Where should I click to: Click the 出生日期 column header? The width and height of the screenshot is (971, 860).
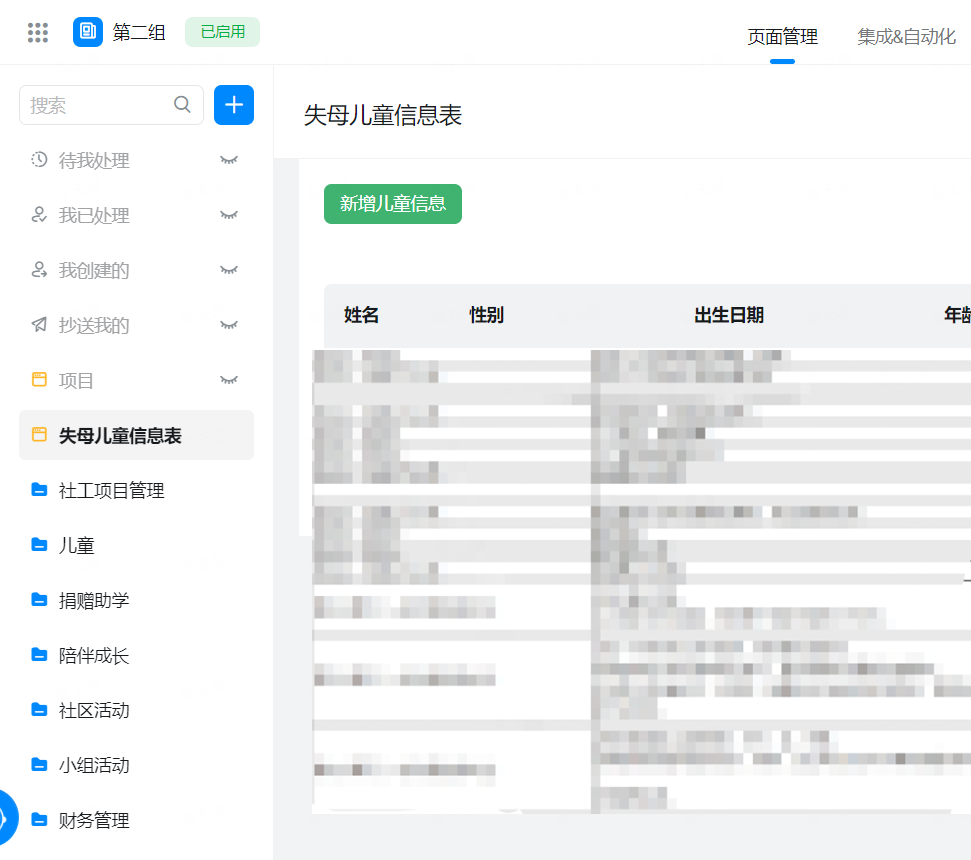[x=729, y=316]
